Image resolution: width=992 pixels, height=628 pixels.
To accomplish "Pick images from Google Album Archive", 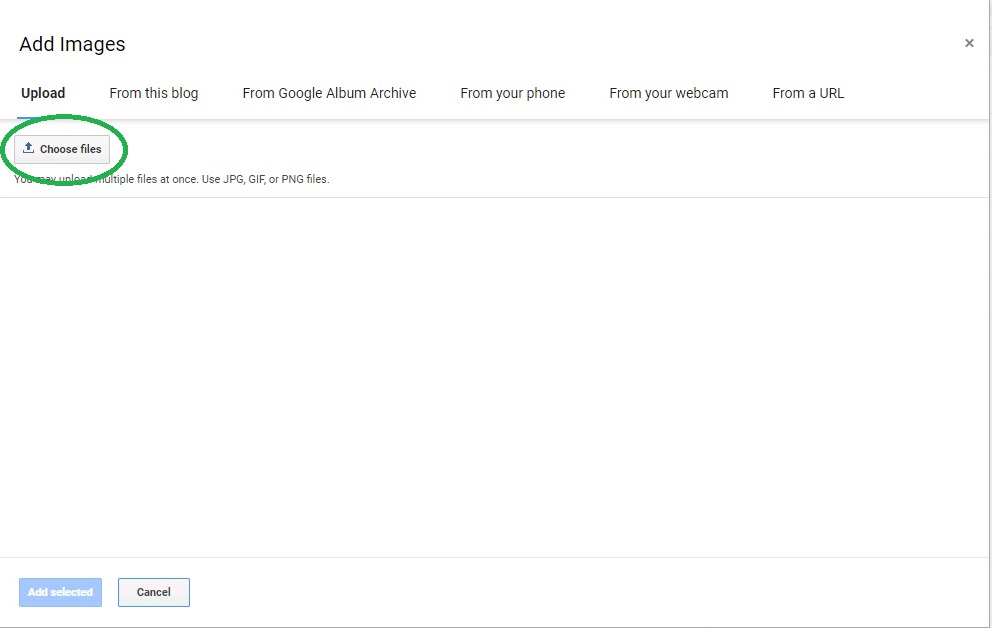I will (x=329, y=93).
